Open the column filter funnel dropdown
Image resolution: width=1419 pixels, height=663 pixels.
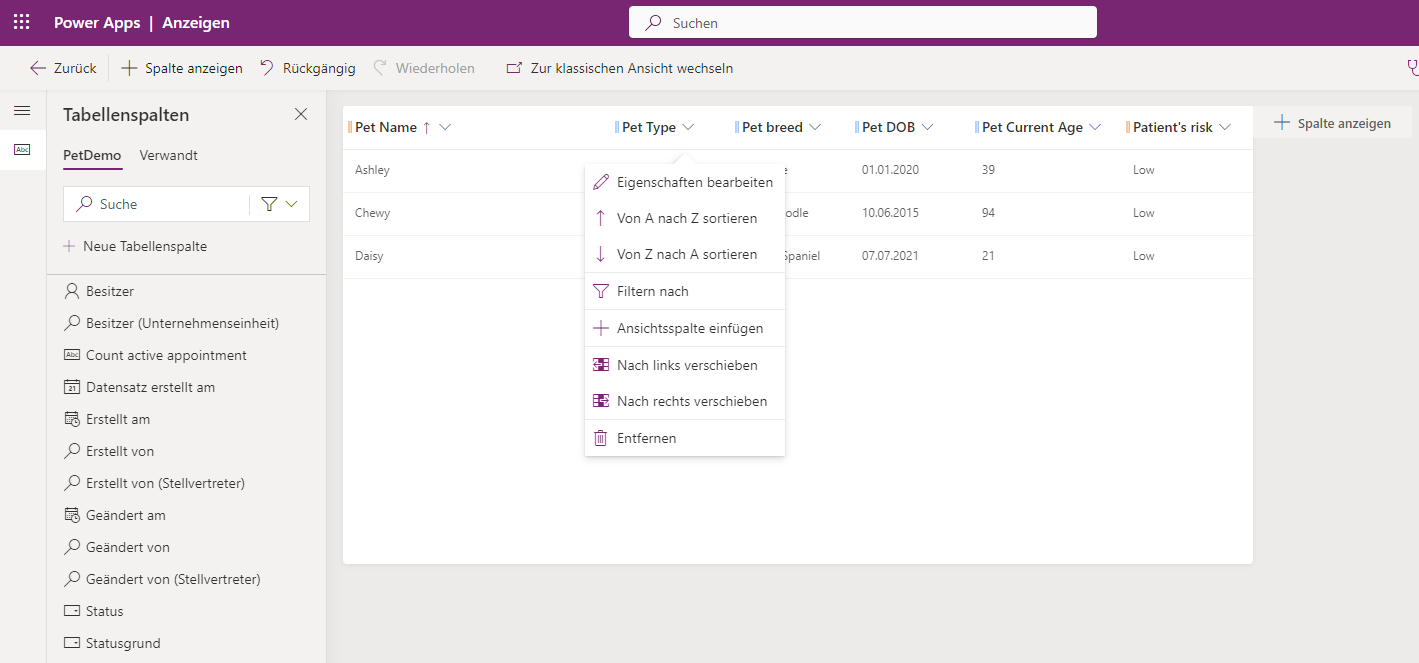[x=279, y=204]
